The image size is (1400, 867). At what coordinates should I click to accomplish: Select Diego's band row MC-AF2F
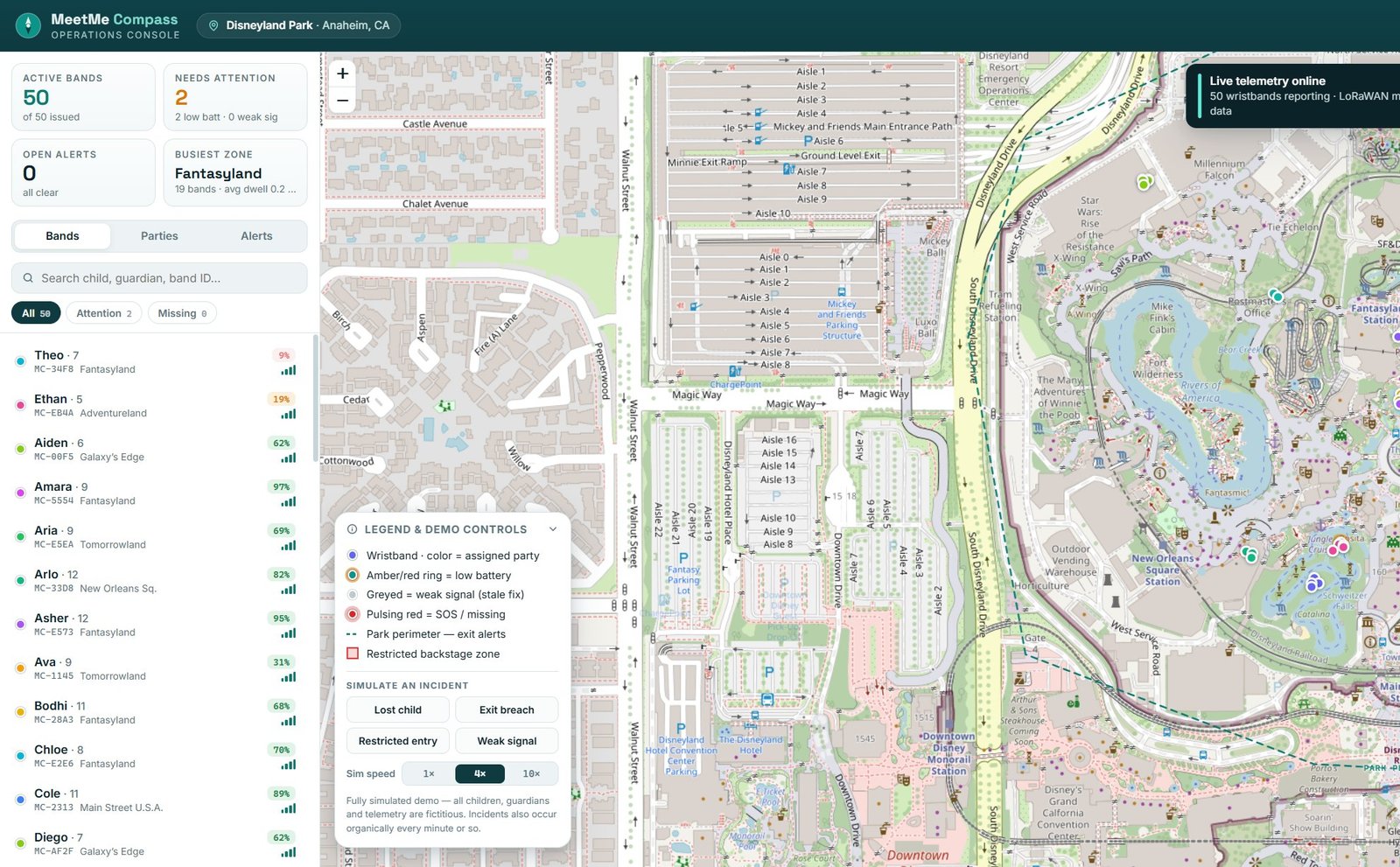point(157,843)
